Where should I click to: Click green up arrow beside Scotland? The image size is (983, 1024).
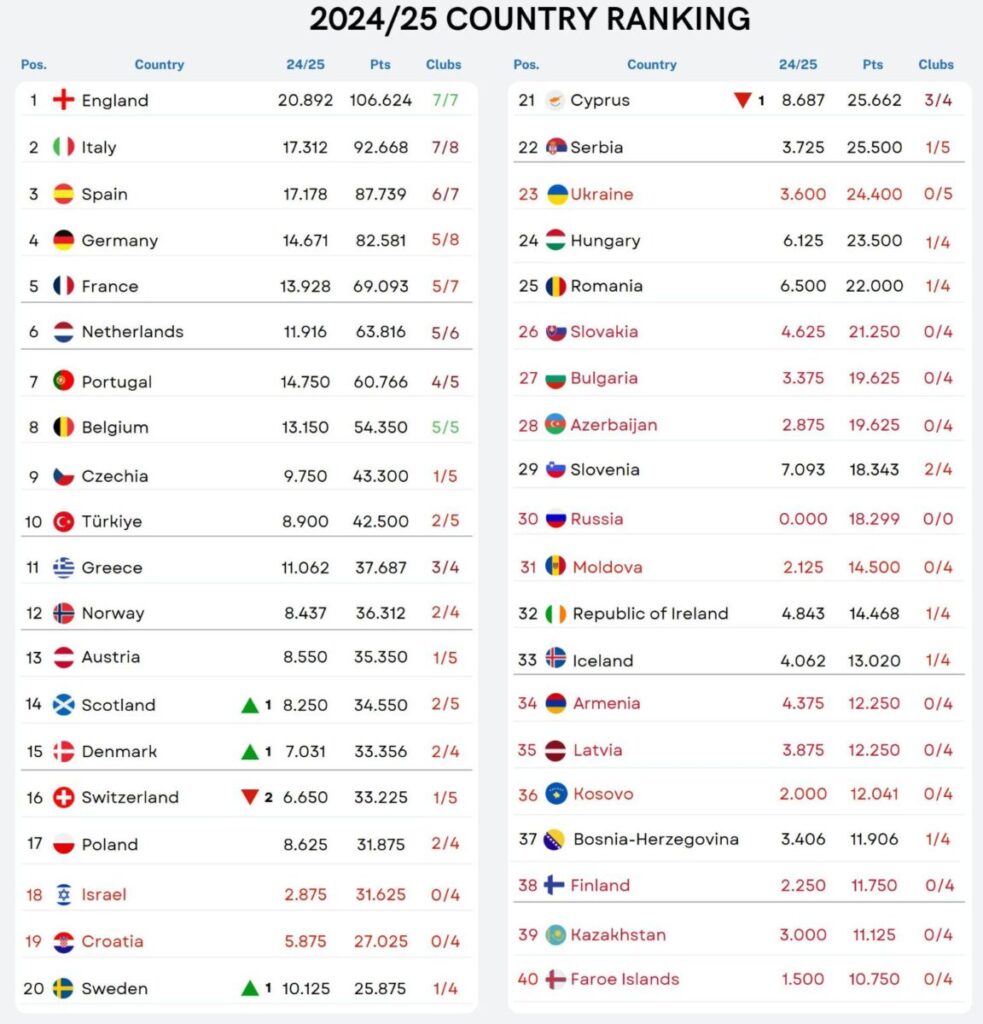(x=250, y=705)
